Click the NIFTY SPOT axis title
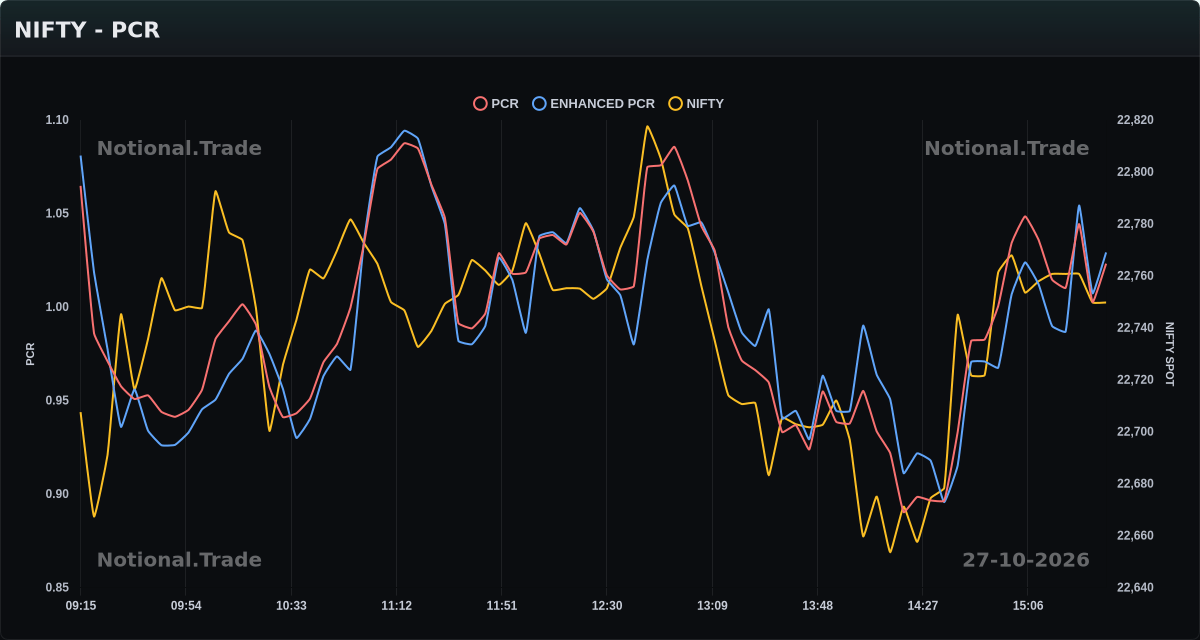Image resolution: width=1200 pixels, height=640 pixels. click(1169, 354)
